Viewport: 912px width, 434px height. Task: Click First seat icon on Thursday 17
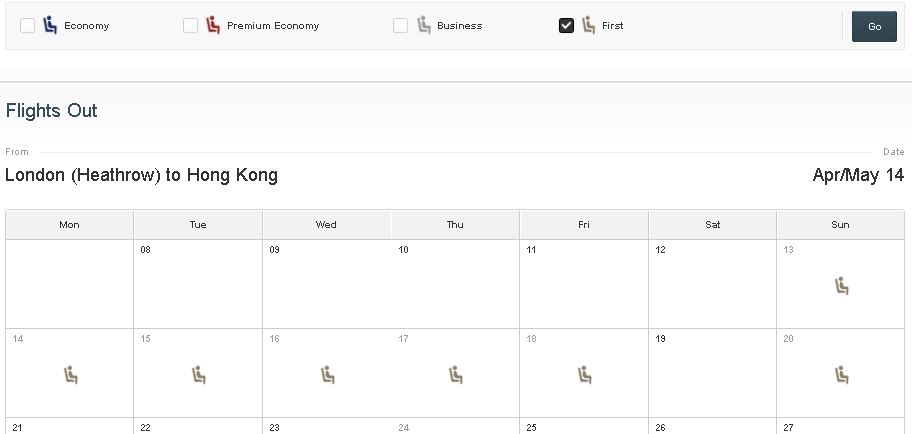456,375
